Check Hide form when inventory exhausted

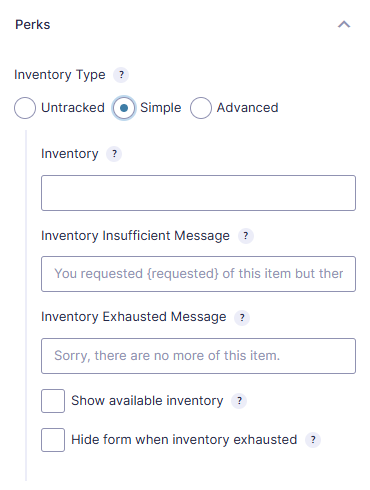pyautogui.click(x=53, y=440)
